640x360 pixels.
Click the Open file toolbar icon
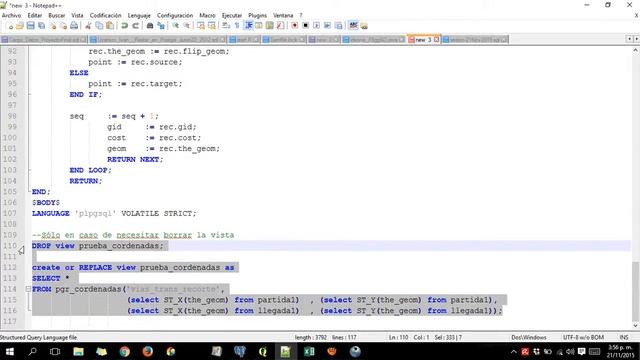(20, 26)
